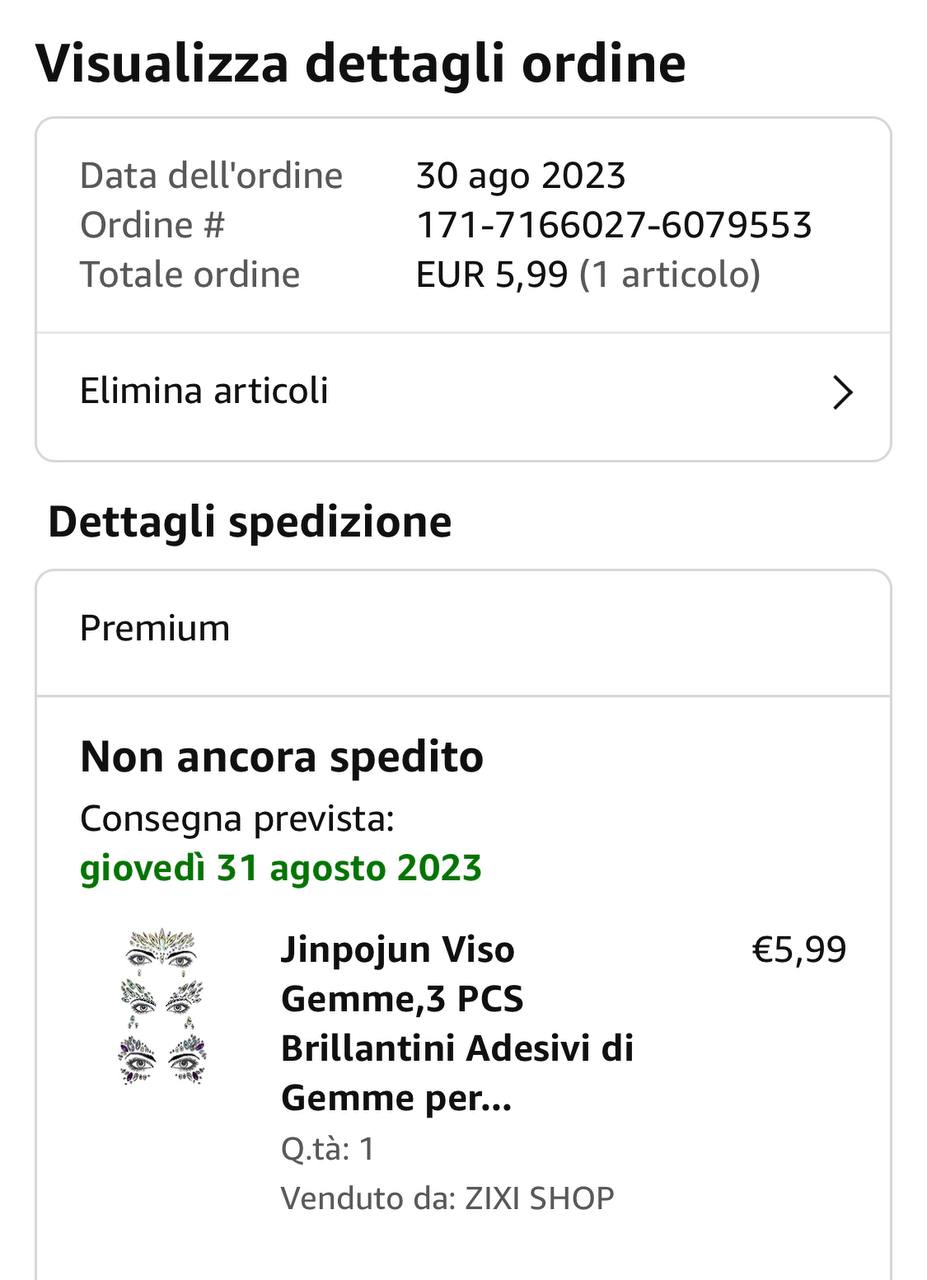Tap the Data dell'ordine label

pyautogui.click(x=211, y=176)
